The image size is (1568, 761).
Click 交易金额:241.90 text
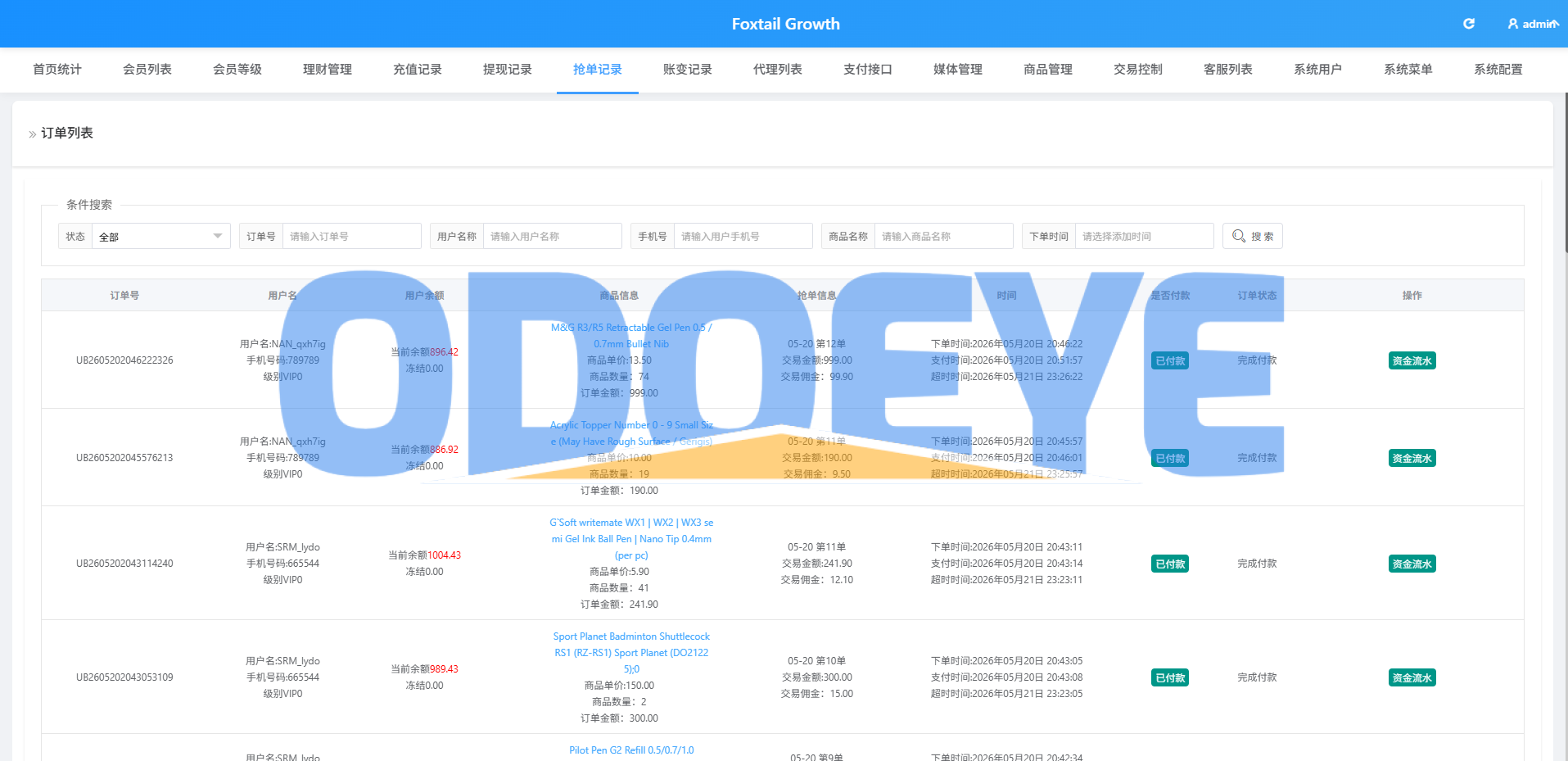(x=817, y=564)
